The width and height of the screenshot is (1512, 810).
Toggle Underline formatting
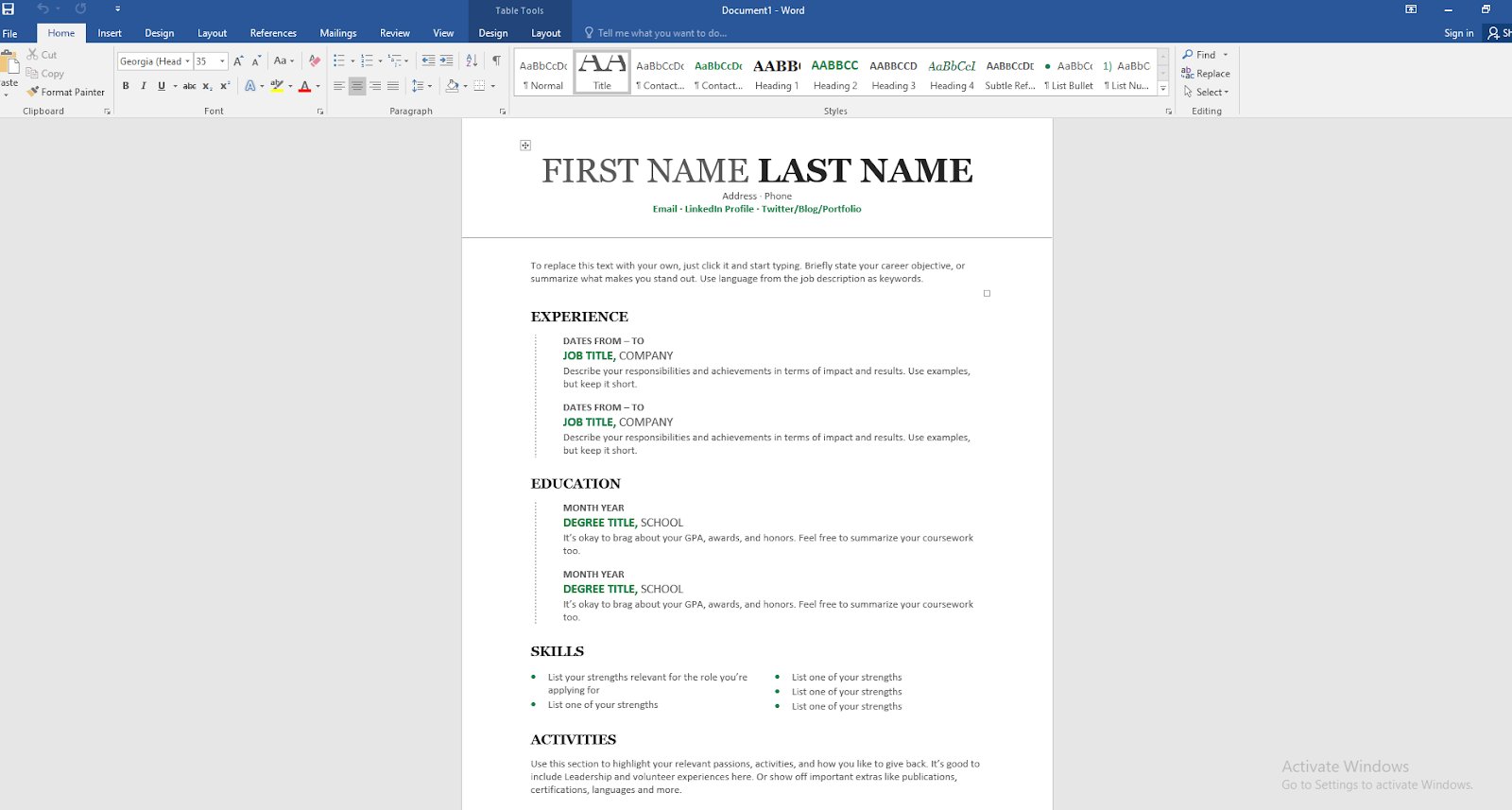[x=162, y=86]
